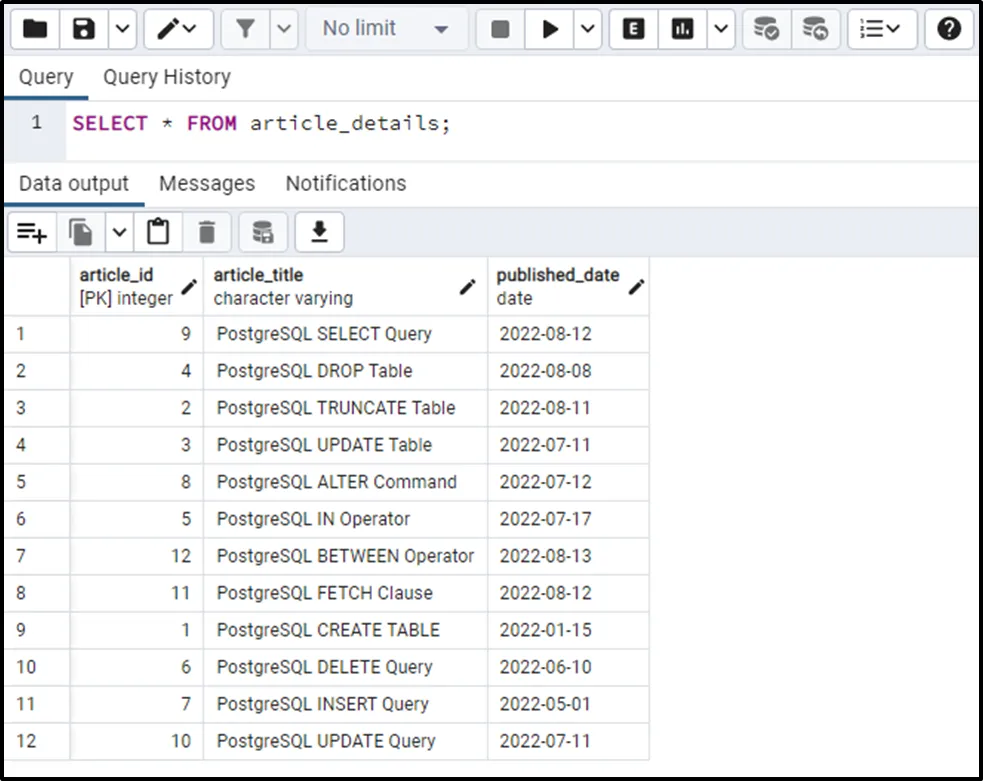This screenshot has height=781, width=983.
Task: Select the PostgreSQL BETWEEN Operator cell
Action: click(345, 556)
